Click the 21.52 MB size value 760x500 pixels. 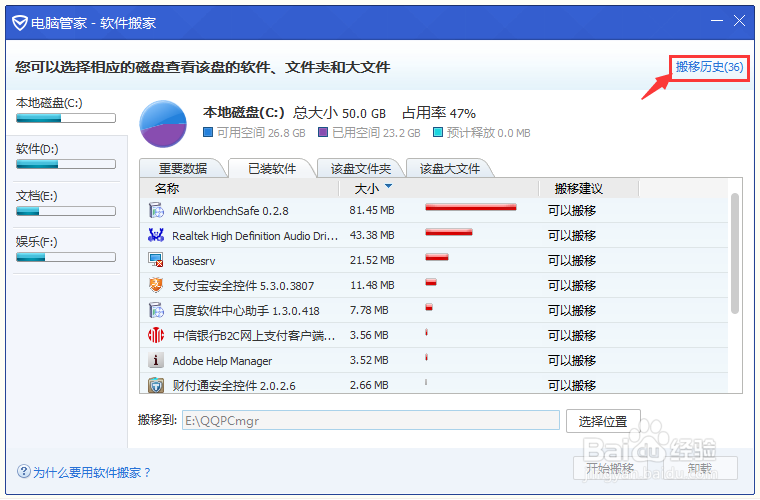coord(372,260)
